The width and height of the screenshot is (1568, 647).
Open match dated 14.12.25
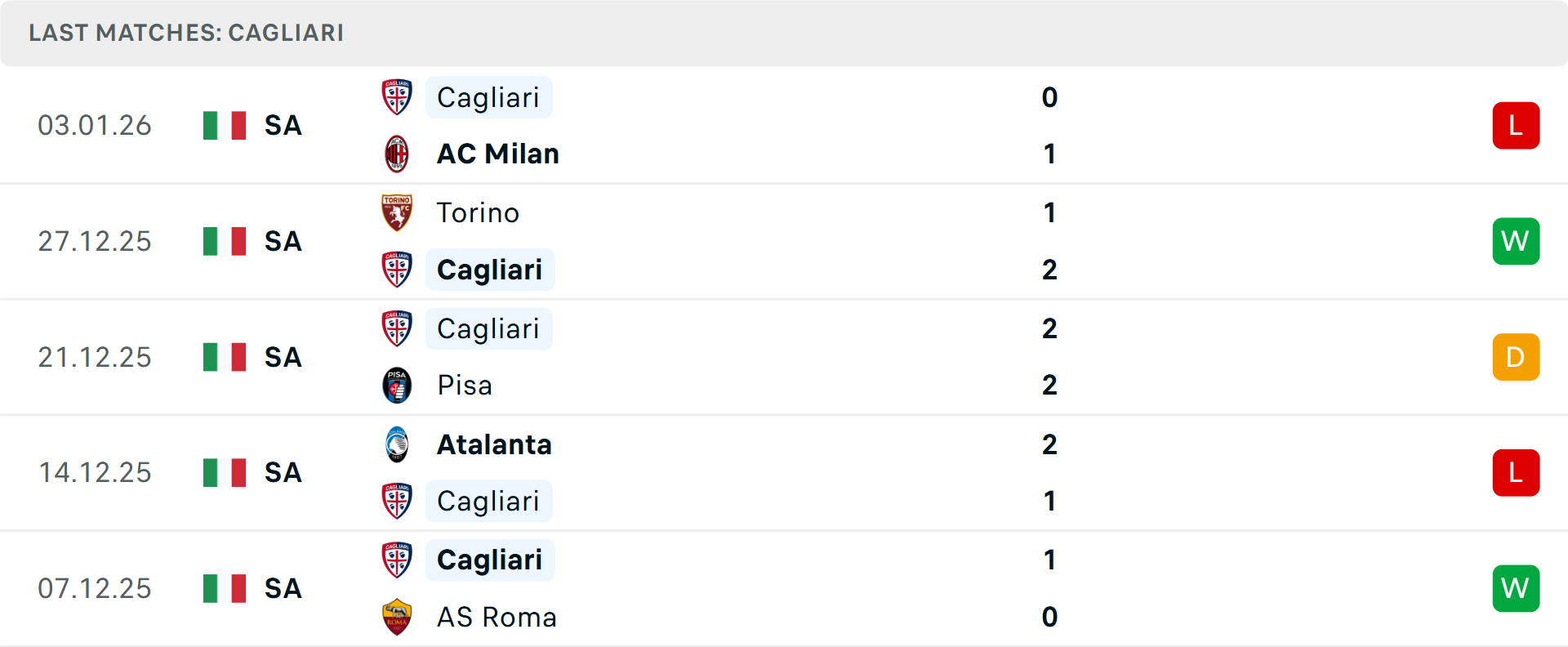(95, 473)
